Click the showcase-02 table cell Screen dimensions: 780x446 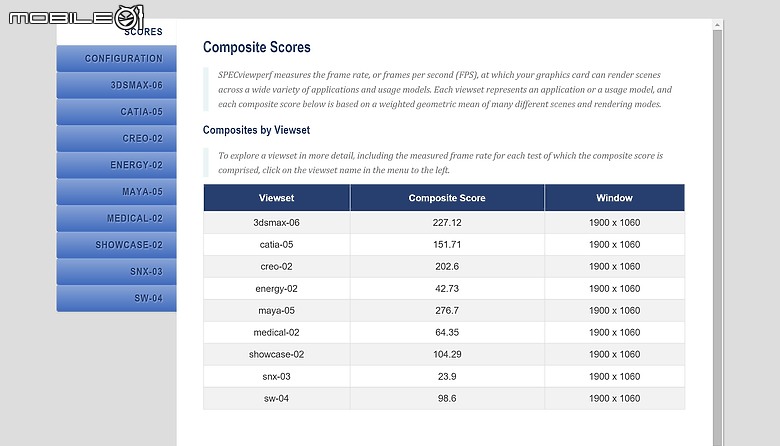[x=277, y=355]
